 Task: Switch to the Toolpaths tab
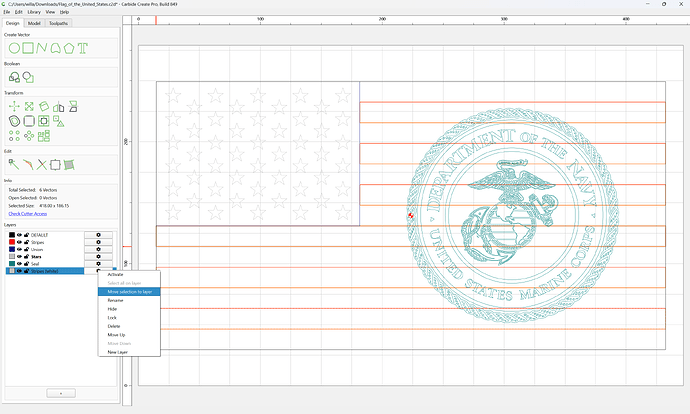58,23
